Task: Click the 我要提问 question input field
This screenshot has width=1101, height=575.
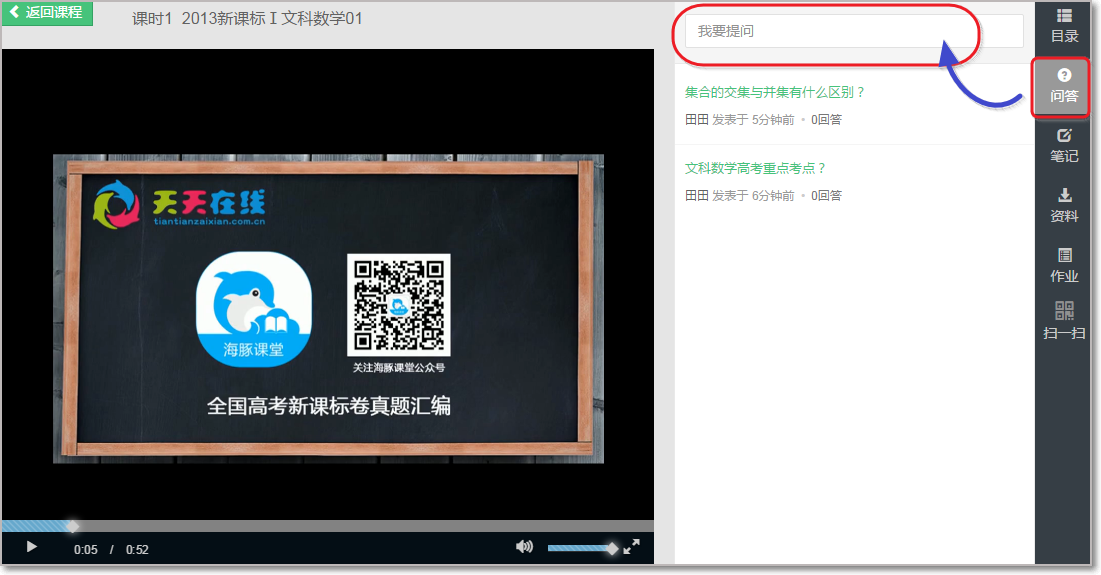Action: point(854,32)
